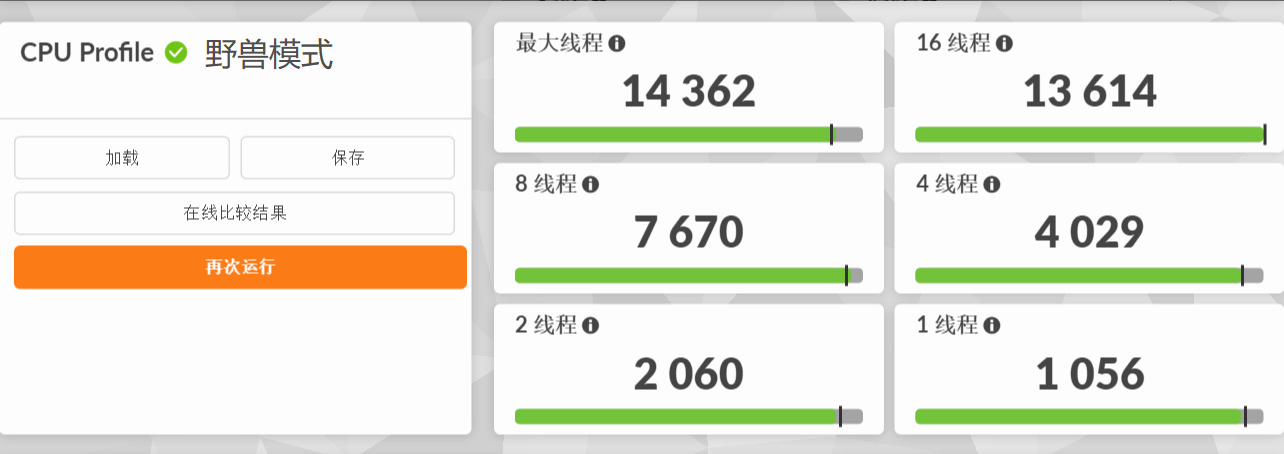The image size is (1284, 454).
Task: Click the 2 线程 score bar
Action: coord(688,417)
